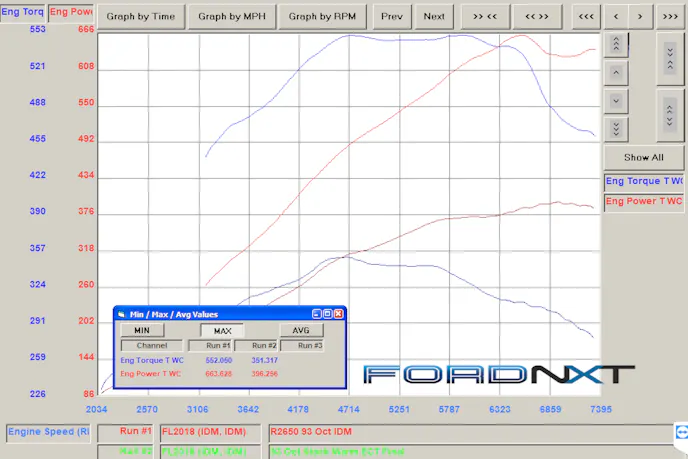Jump to far left with '<<<' button

pos(588,16)
